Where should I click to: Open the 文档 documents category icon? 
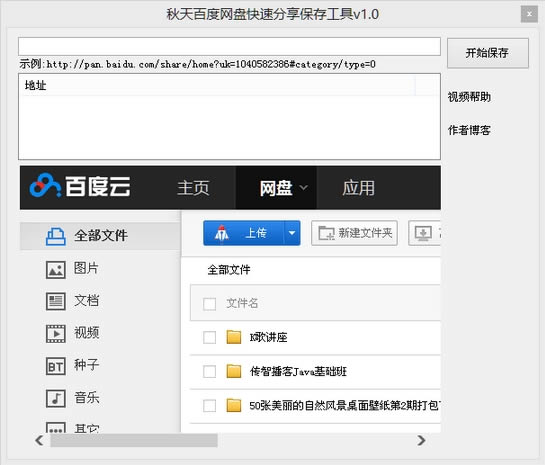[56, 301]
